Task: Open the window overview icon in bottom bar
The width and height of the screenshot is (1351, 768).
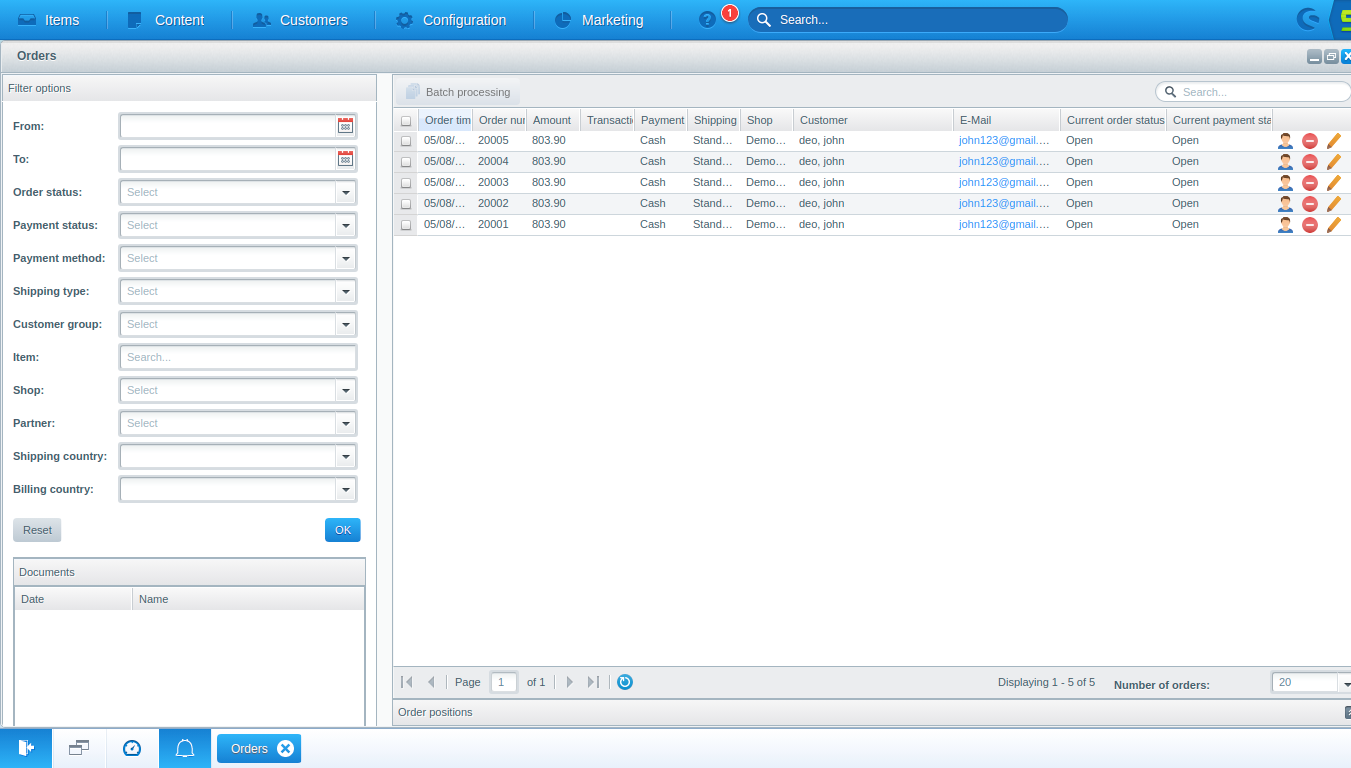Action: (x=79, y=748)
